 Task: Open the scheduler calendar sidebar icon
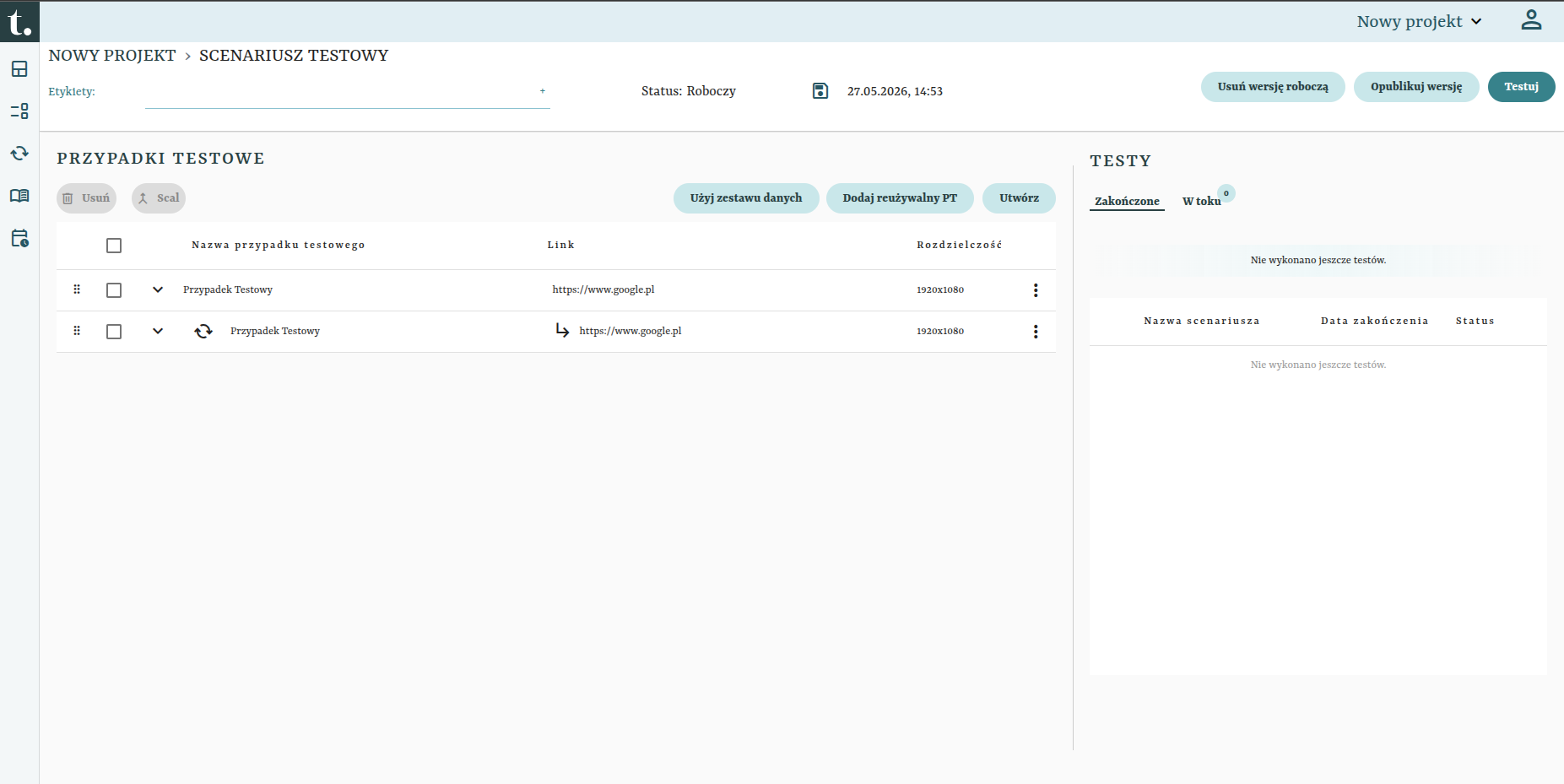click(x=19, y=238)
